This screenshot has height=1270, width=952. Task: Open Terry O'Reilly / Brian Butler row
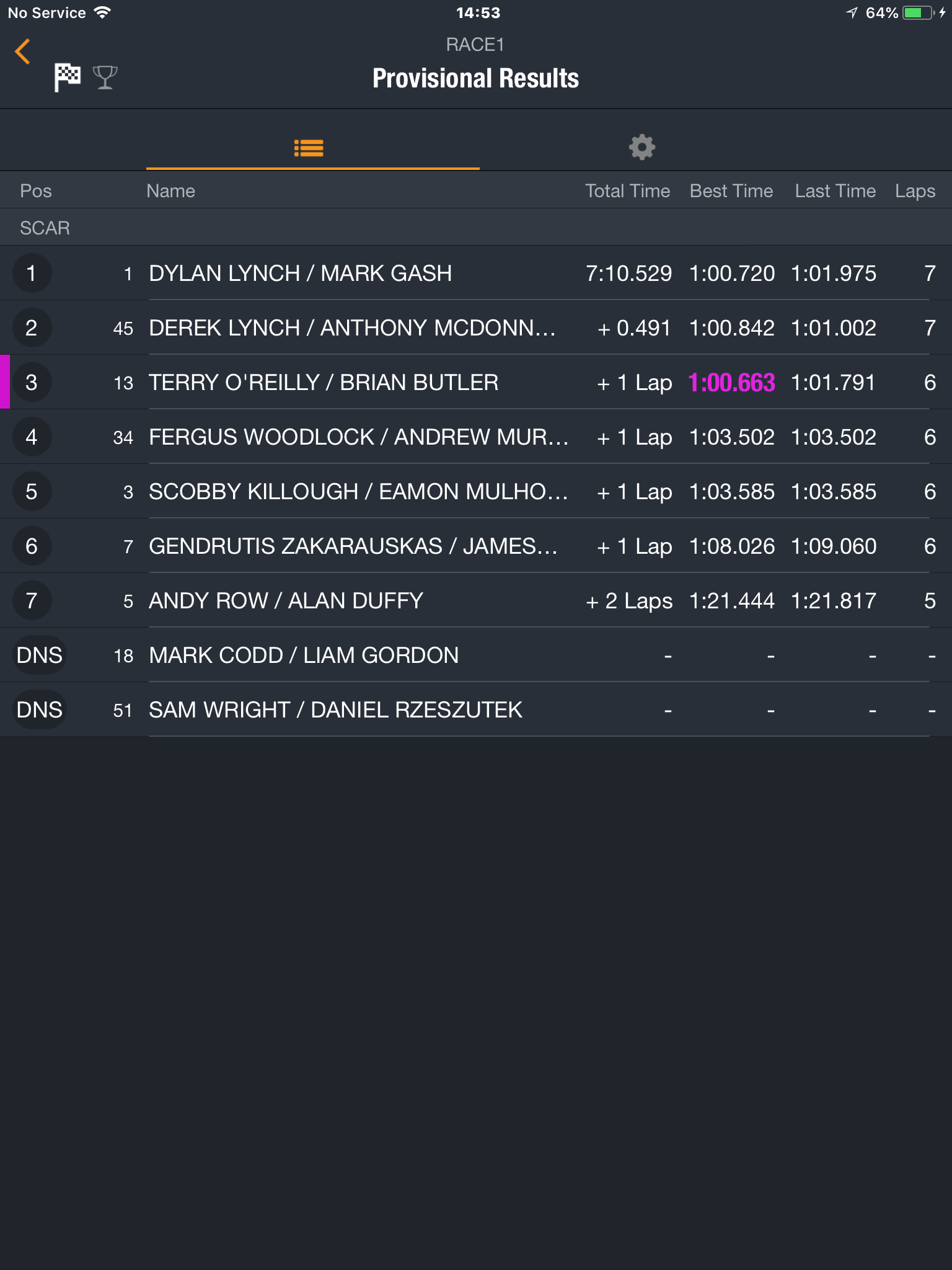(476, 383)
